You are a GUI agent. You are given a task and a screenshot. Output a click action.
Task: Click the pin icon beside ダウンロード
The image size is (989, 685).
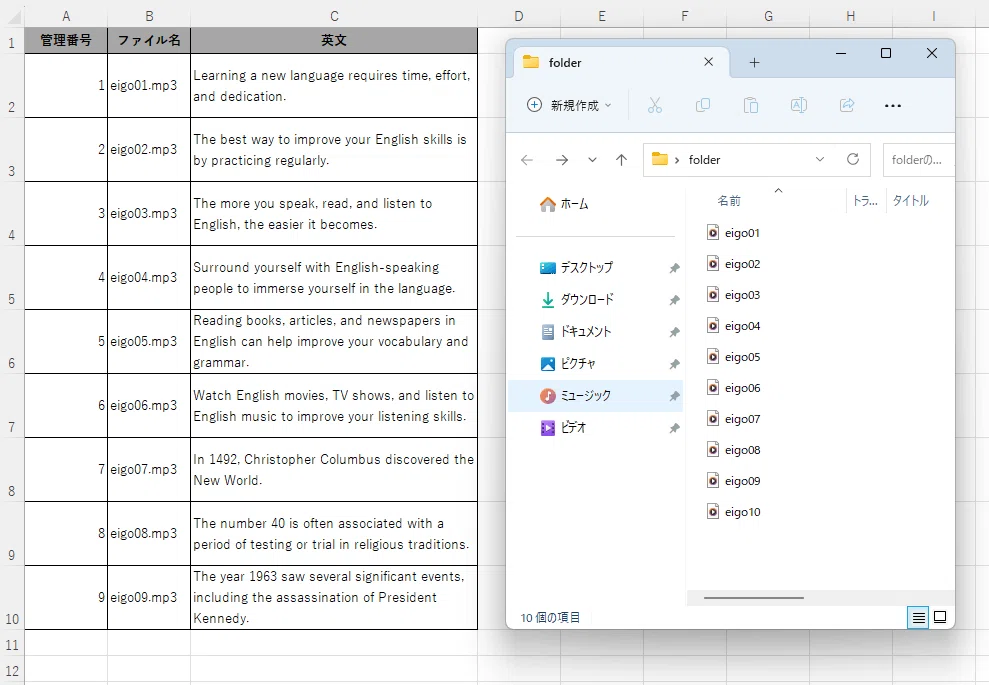[674, 300]
